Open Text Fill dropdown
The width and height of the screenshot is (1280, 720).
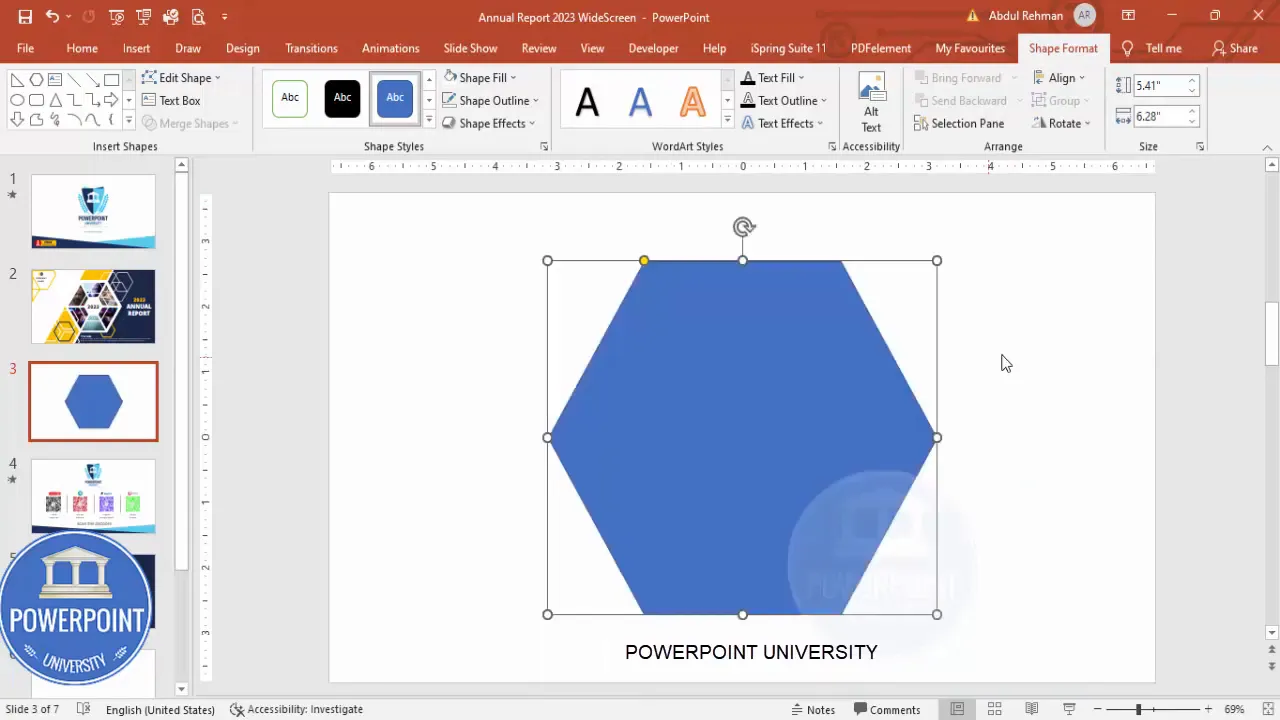point(771,78)
